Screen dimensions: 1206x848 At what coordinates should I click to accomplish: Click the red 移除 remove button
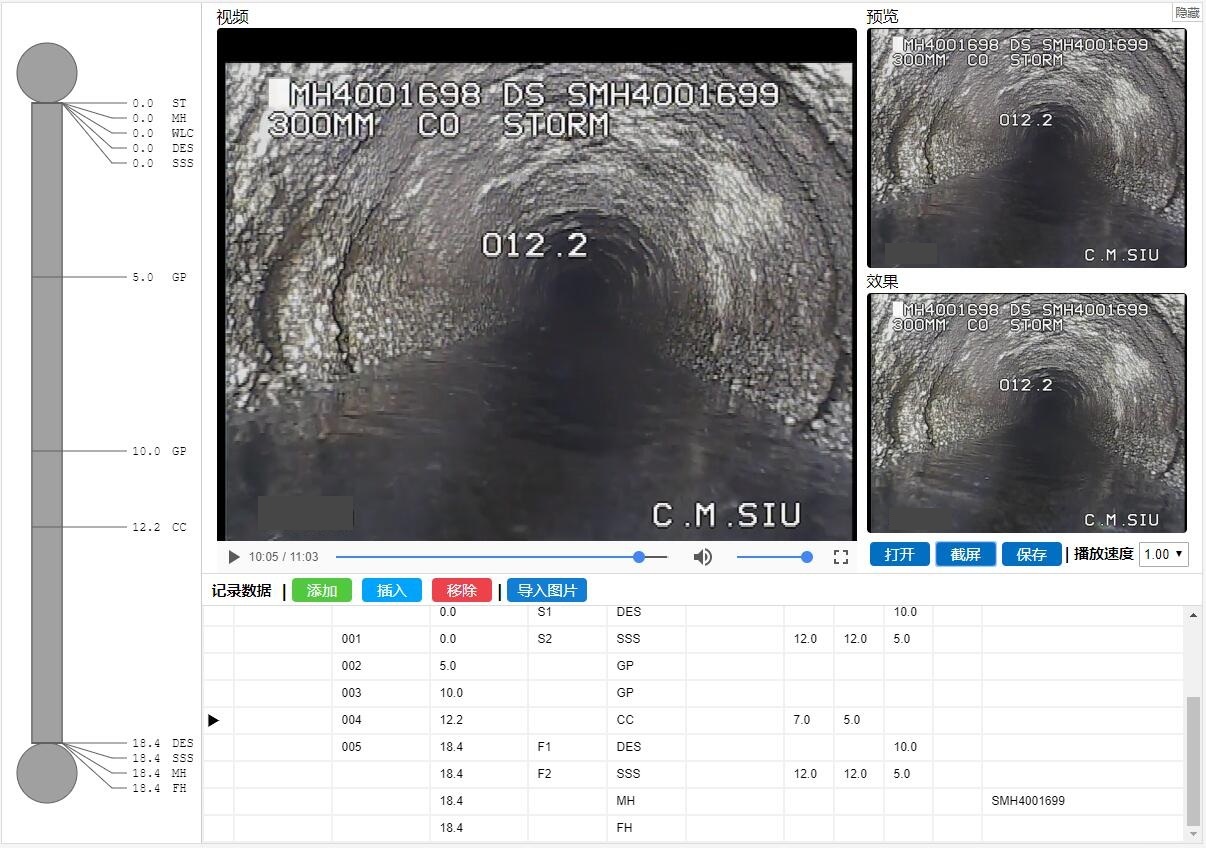coord(461,590)
